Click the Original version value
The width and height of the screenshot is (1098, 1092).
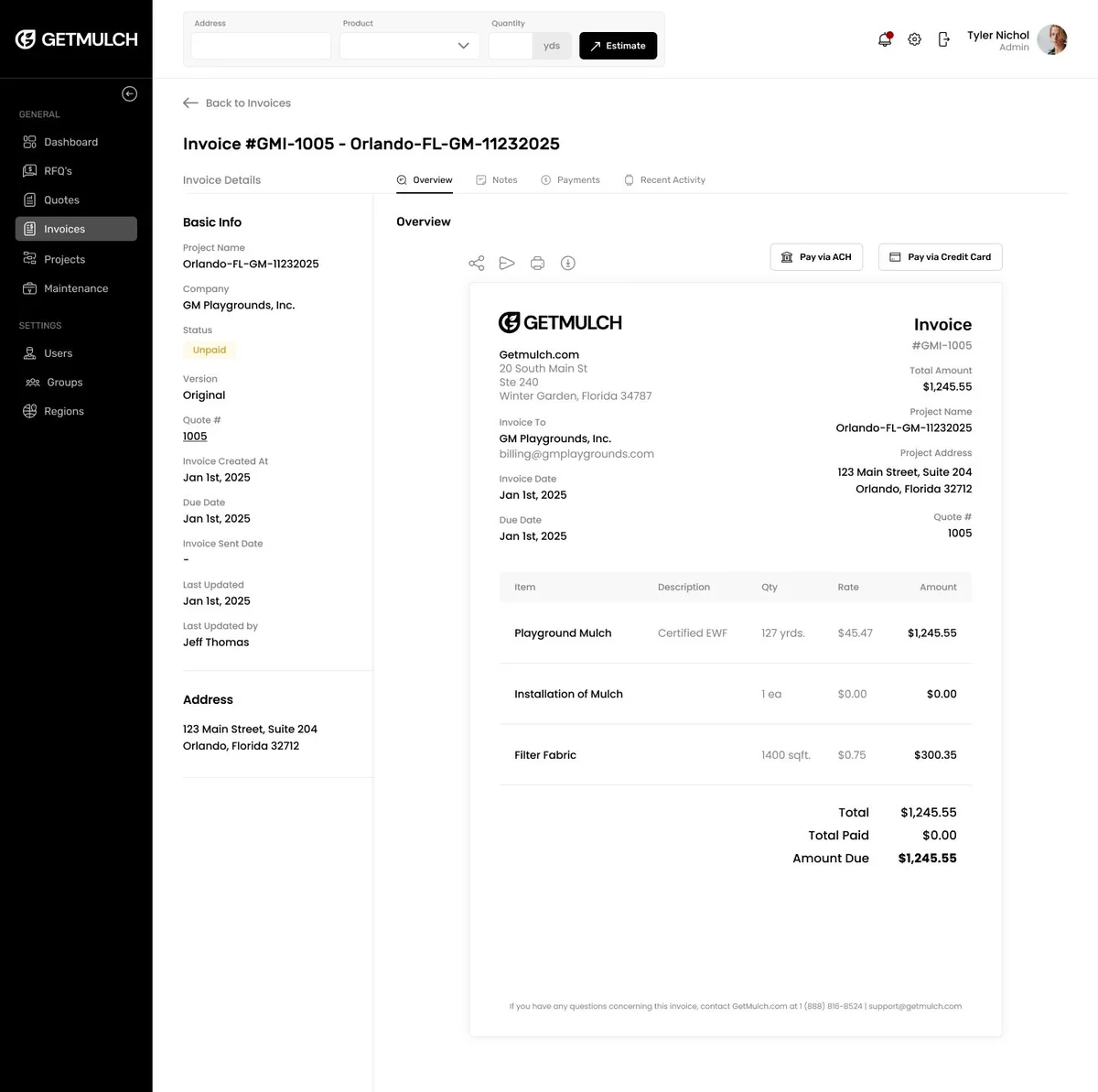[204, 395]
